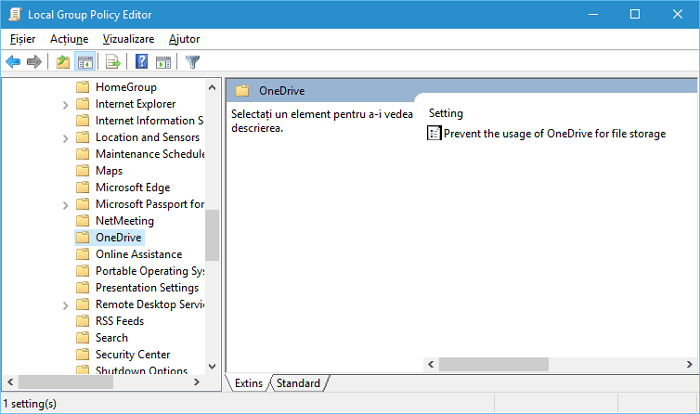Select Security Center in the tree
Image resolution: width=700 pixels, height=414 pixels.
133,354
